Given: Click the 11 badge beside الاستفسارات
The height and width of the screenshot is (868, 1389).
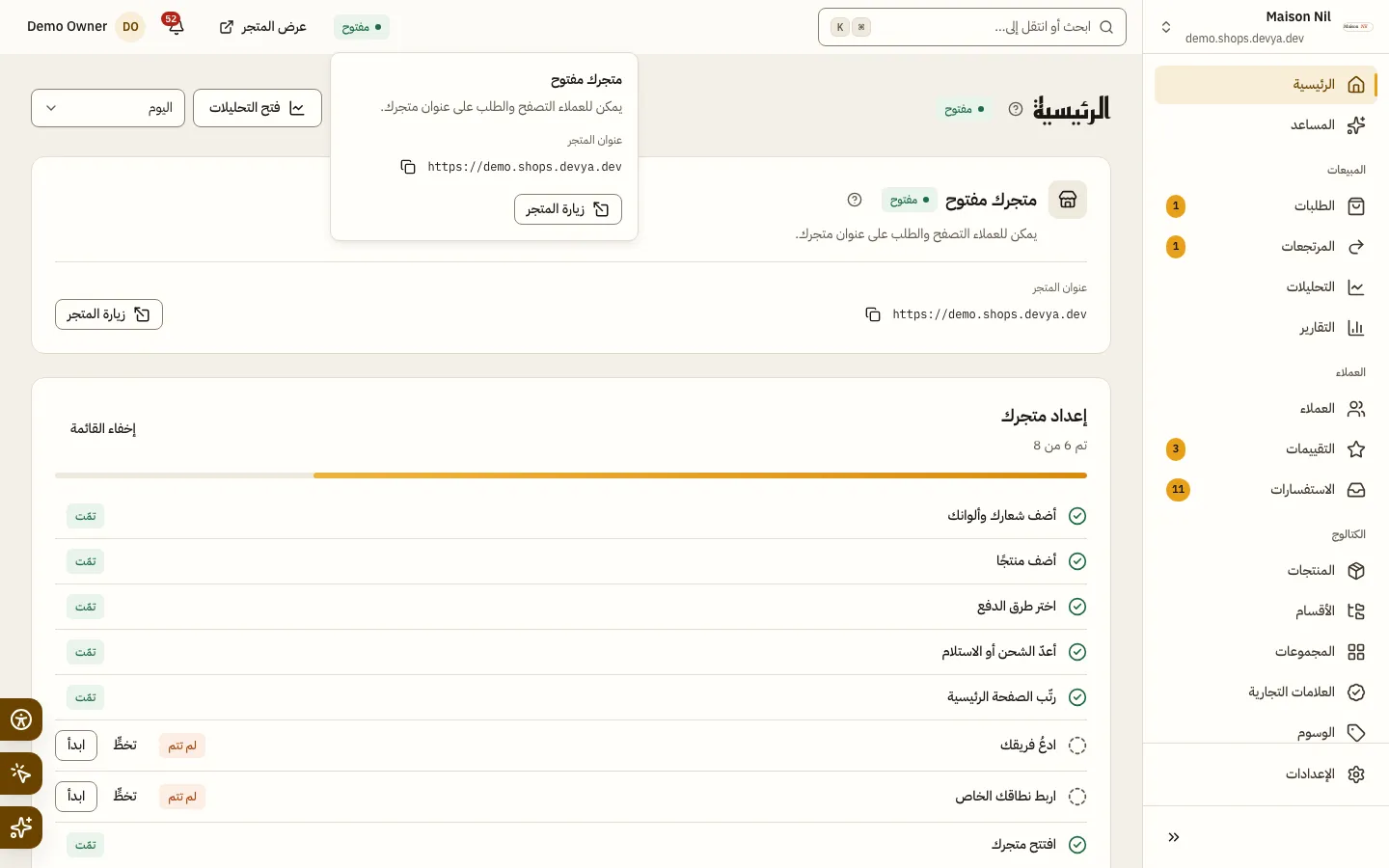Looking at the screenshot, I should click(x=1178, y=490).
